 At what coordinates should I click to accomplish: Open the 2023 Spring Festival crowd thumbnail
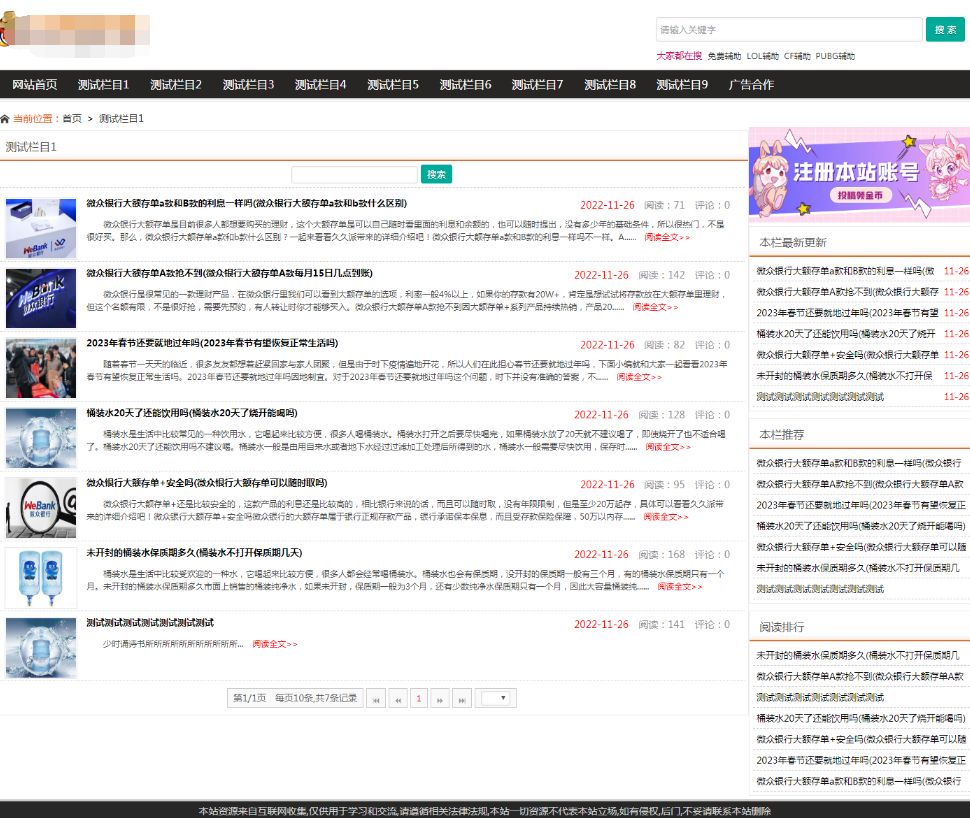[41, 367]
